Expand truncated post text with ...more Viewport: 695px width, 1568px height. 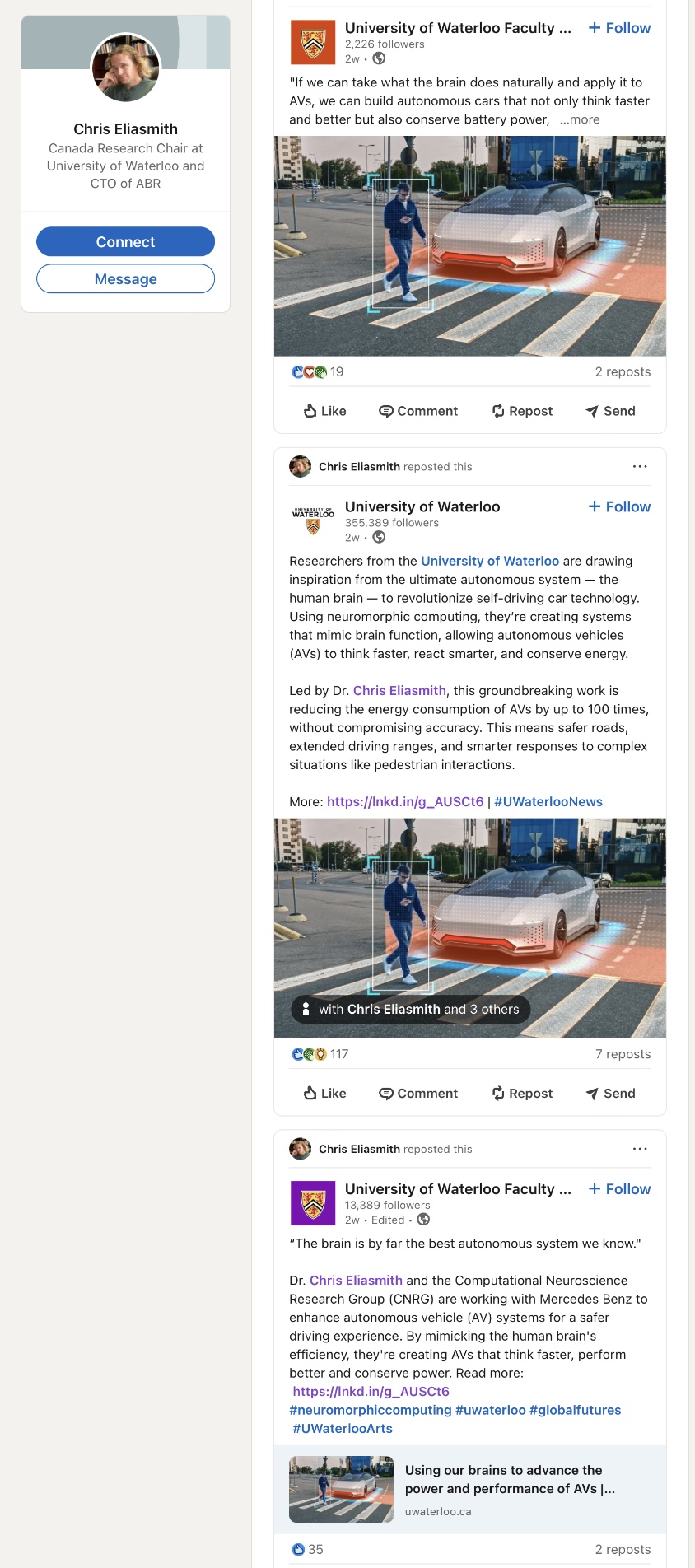[x=580, y=119]
